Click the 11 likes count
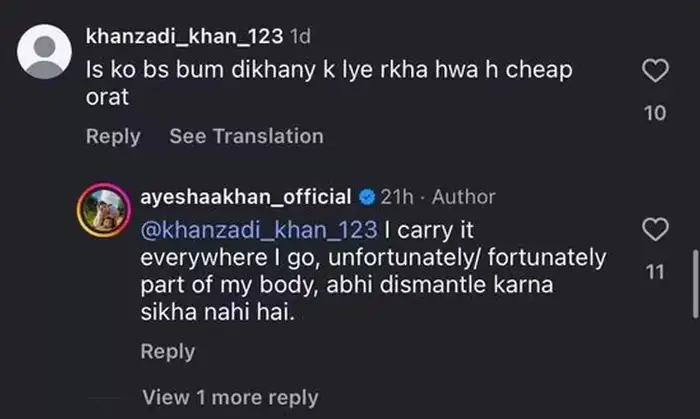700x419 pixels. click(654, 272)
